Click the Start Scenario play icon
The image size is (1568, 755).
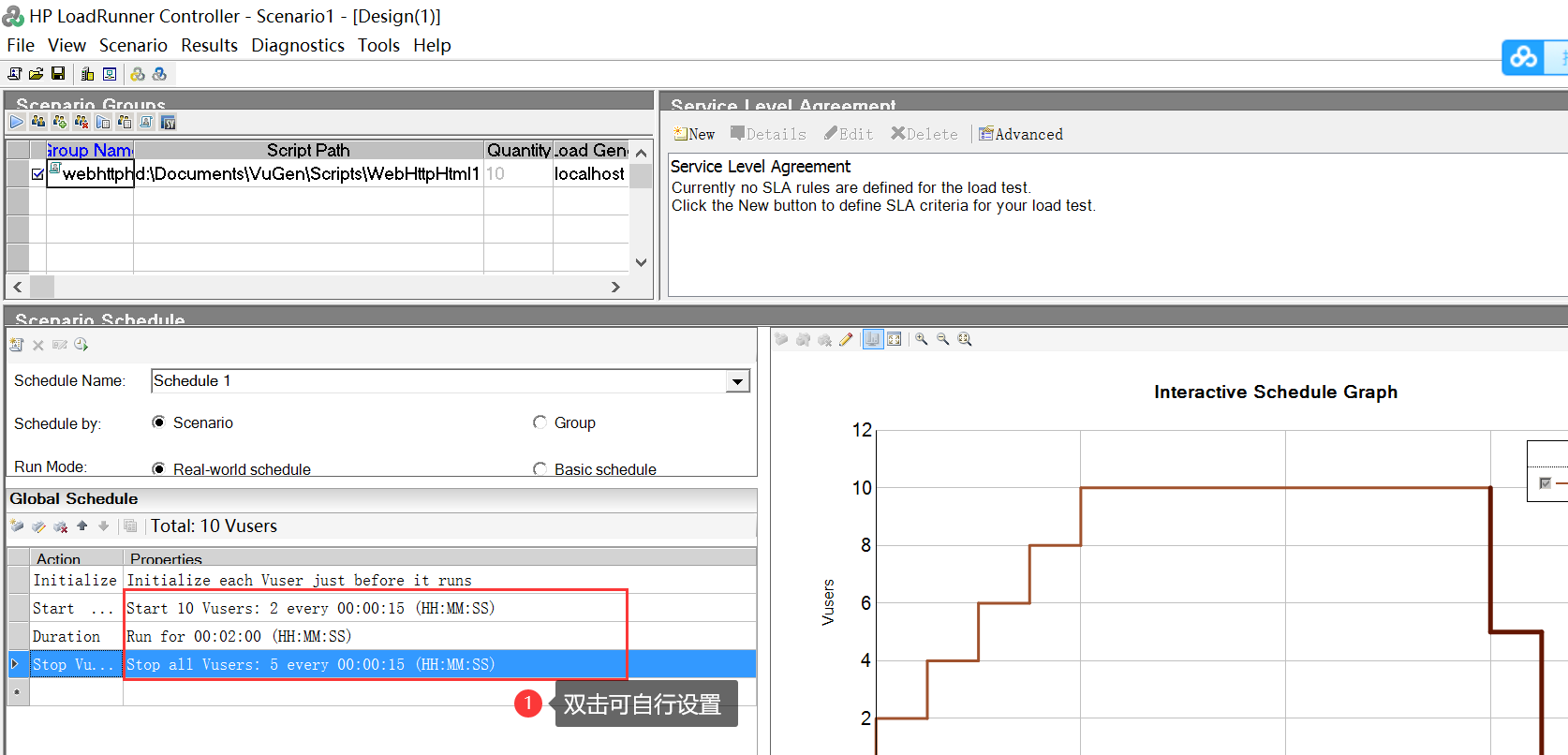[x=17, y=122]
